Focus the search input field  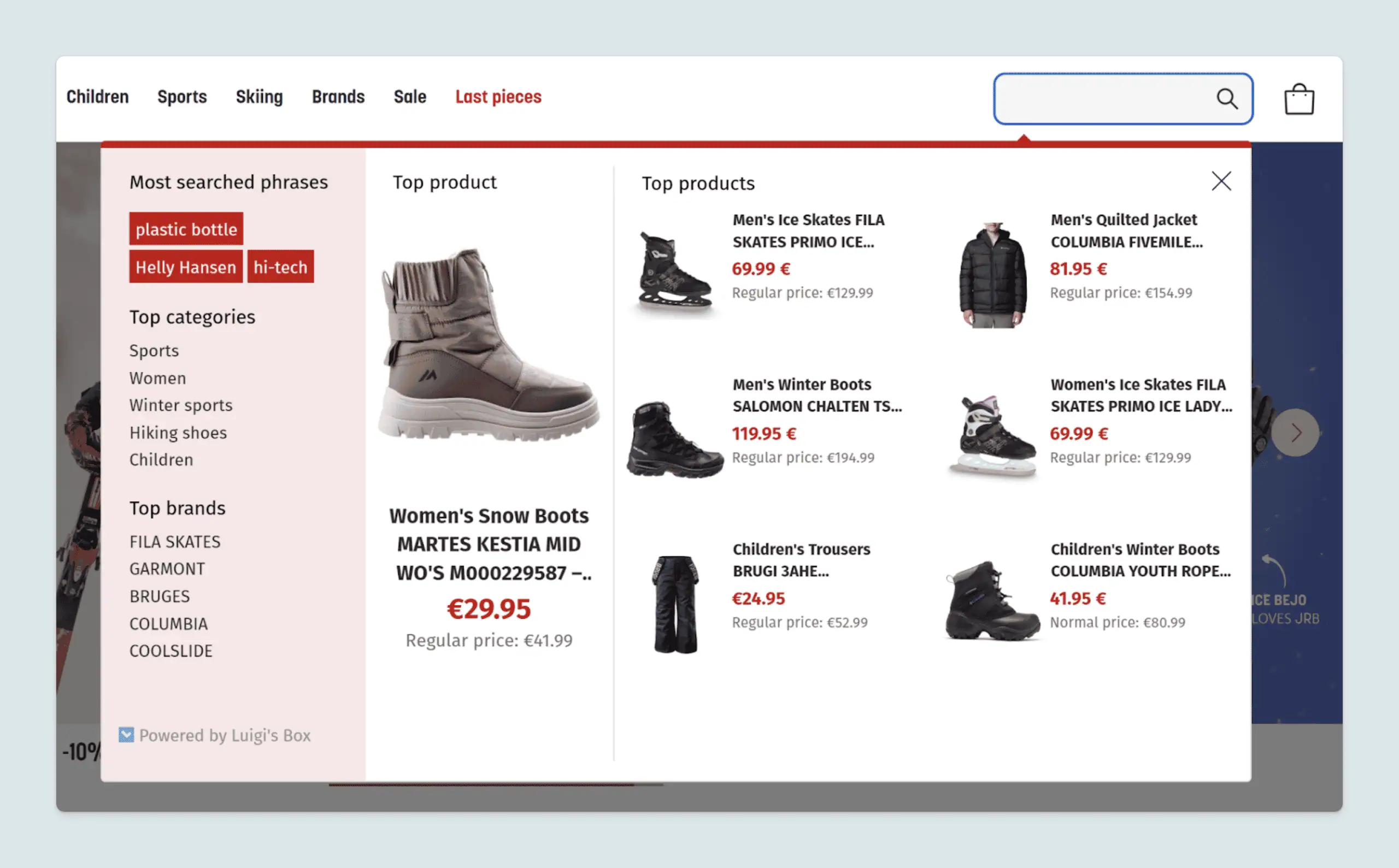click(x=1123, y=99)
